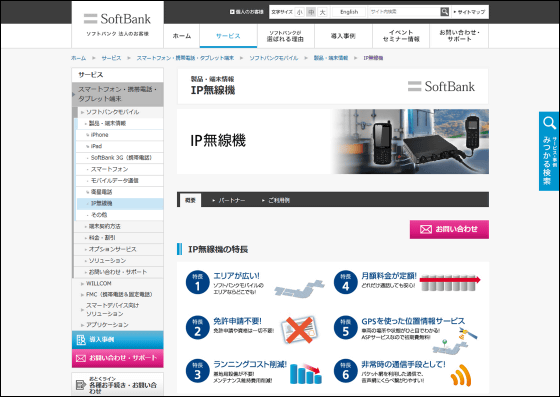560x397 pixels.
Task: Open ソフトバンクが選ばれる理由 navigation item
Action: 286,36
